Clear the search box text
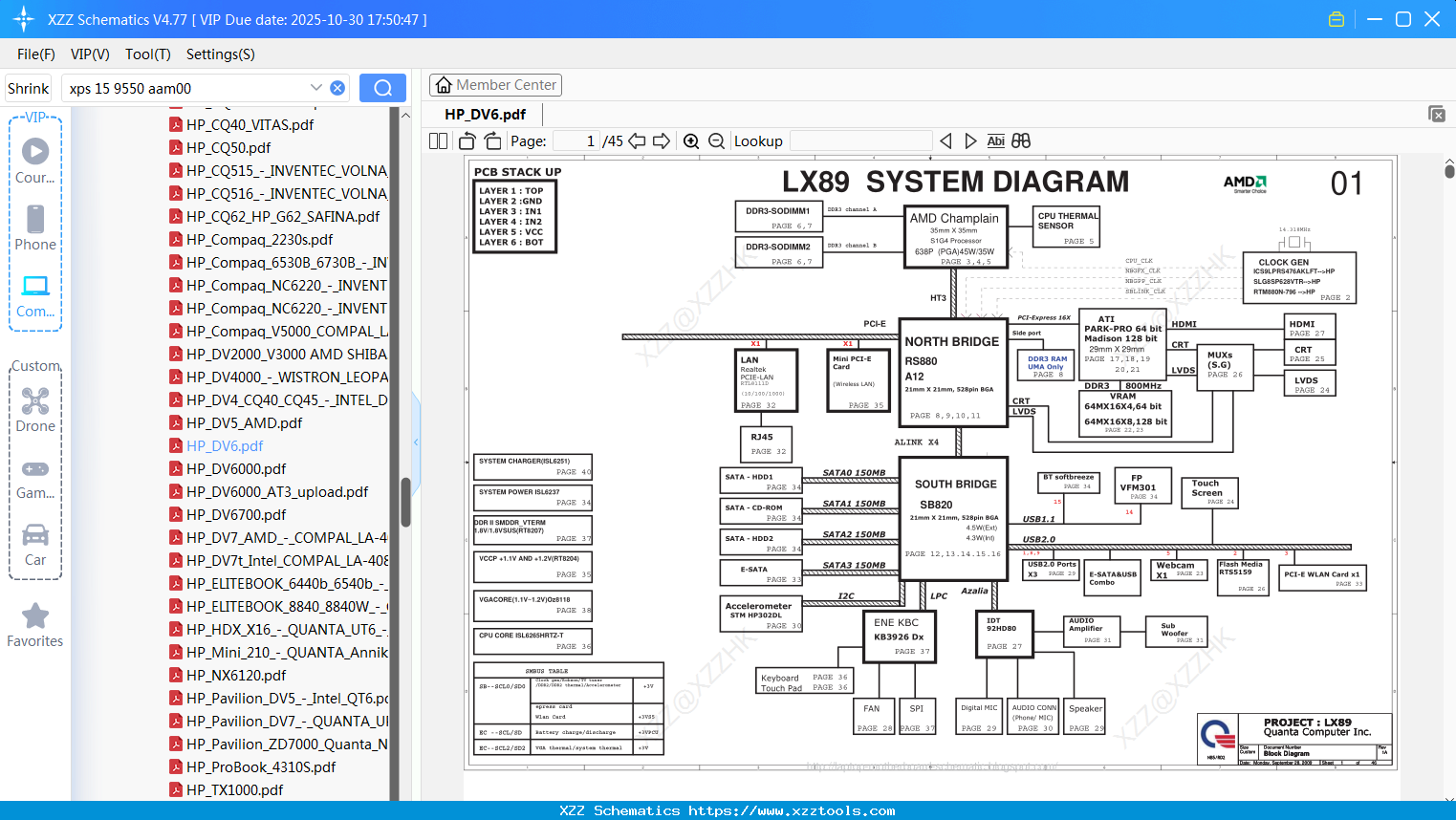This screenshot has width=1456, height=820. point(337,88)
